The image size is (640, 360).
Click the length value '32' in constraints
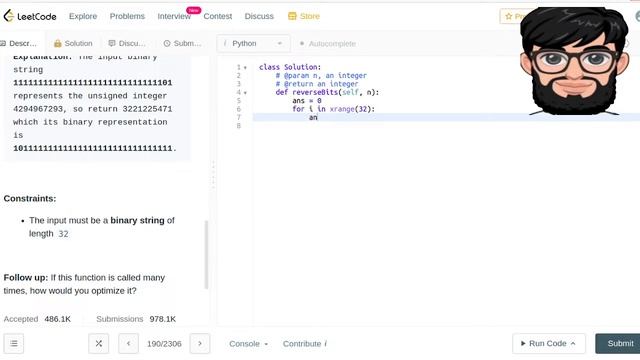click(x=63, y=234)
